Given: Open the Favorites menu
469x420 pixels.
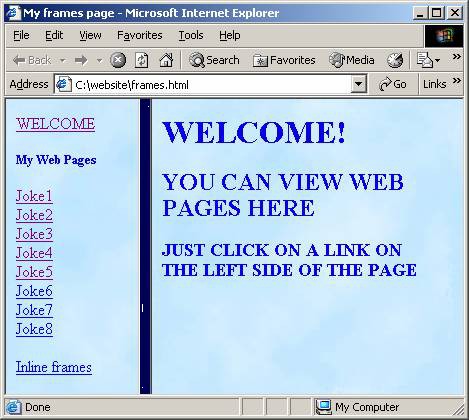Looking at the screenshot, I should click(x=140, y=35).
